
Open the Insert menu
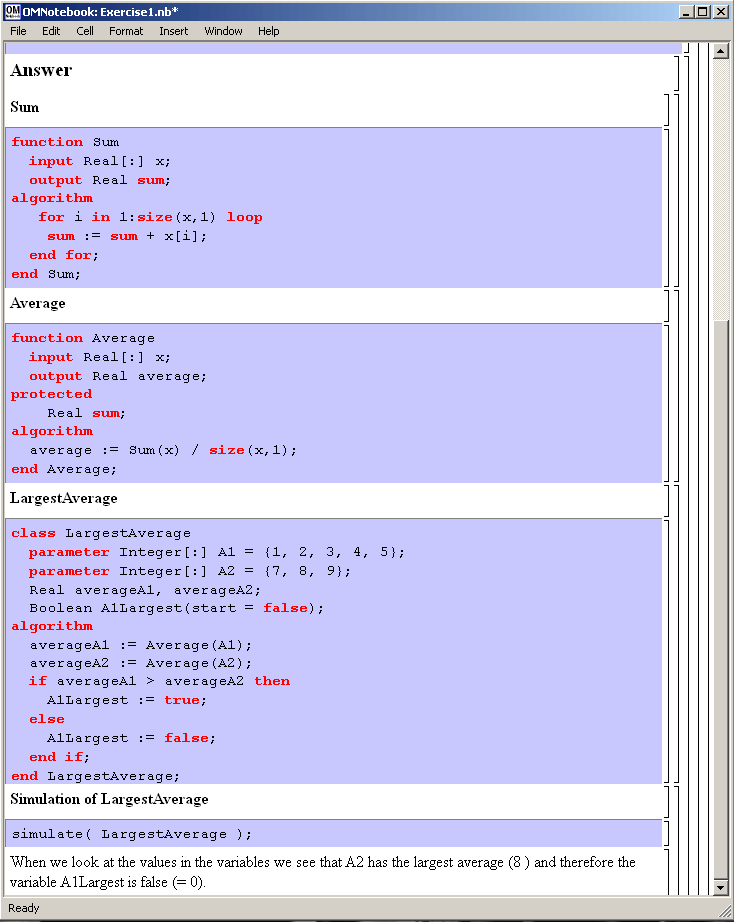coord(173,31)
